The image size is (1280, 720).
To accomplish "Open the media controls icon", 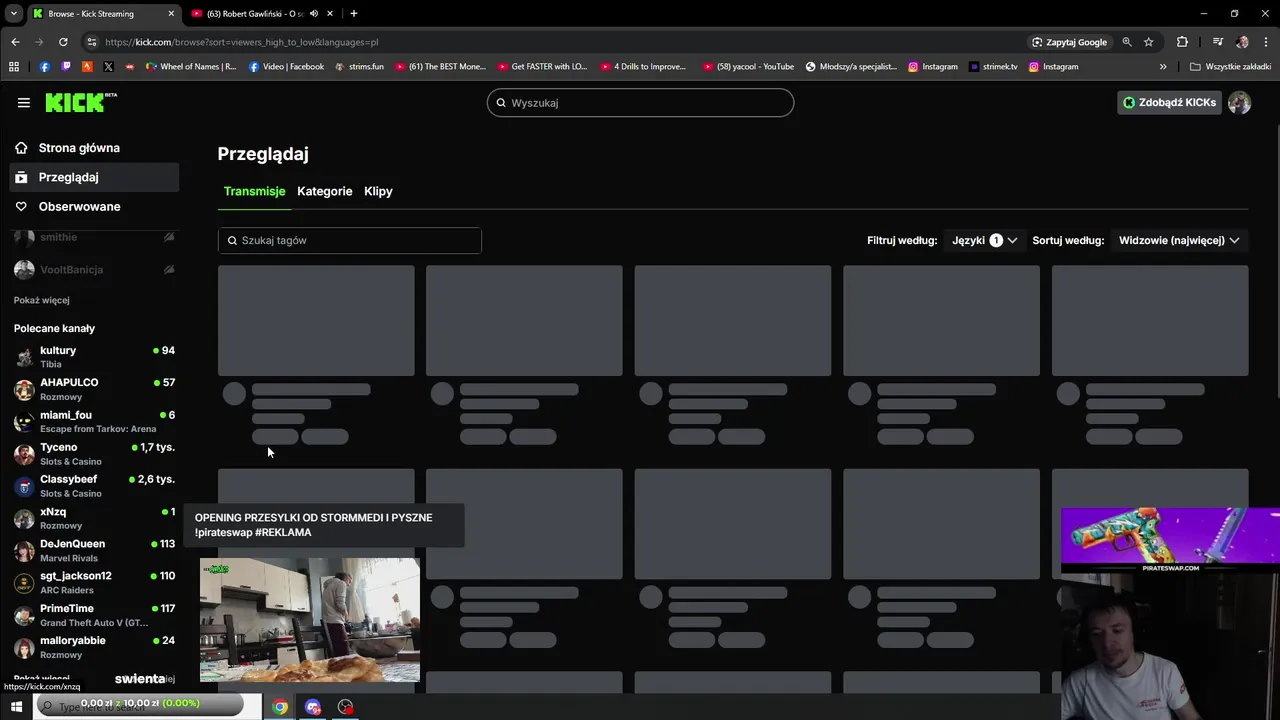I will (1217, 42).
